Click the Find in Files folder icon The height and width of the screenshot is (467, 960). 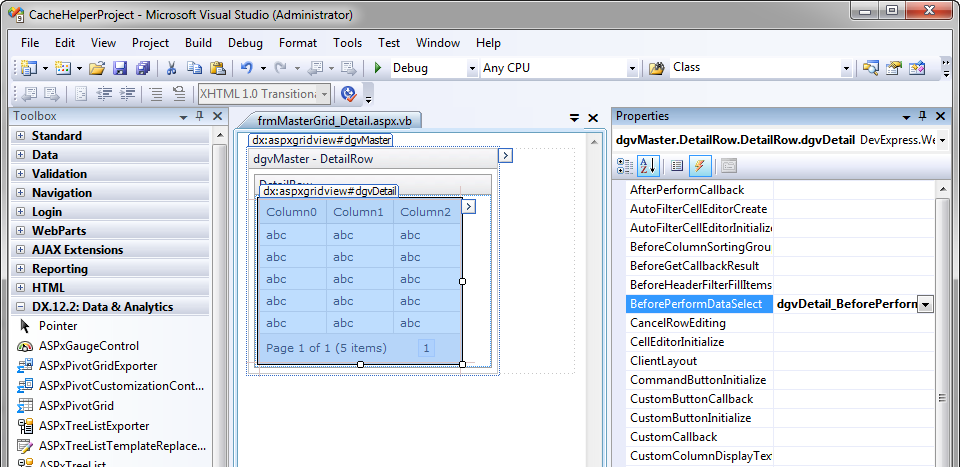click(x=657, y=68)
